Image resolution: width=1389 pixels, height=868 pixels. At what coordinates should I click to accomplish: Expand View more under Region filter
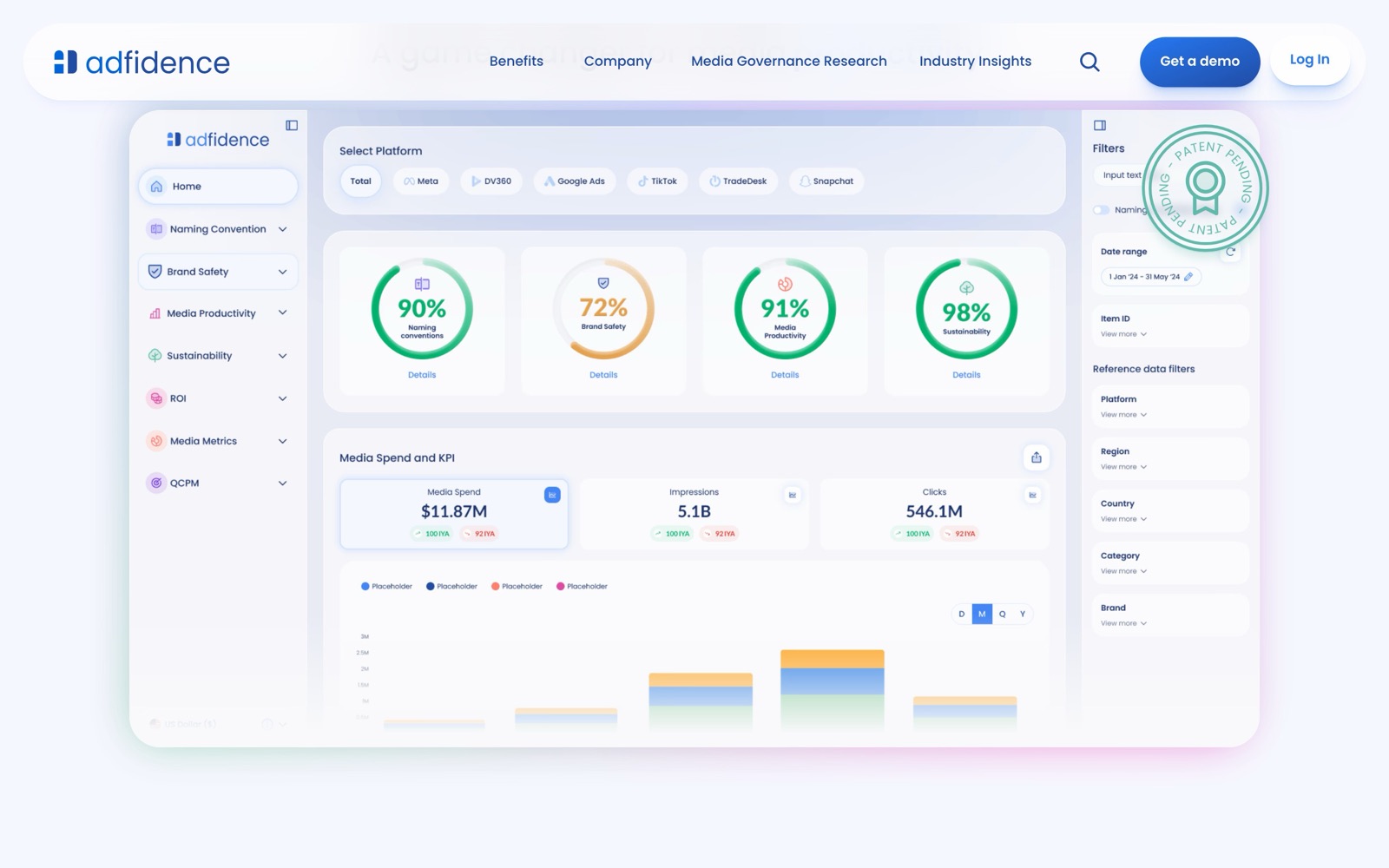[x=1123, y=467]
